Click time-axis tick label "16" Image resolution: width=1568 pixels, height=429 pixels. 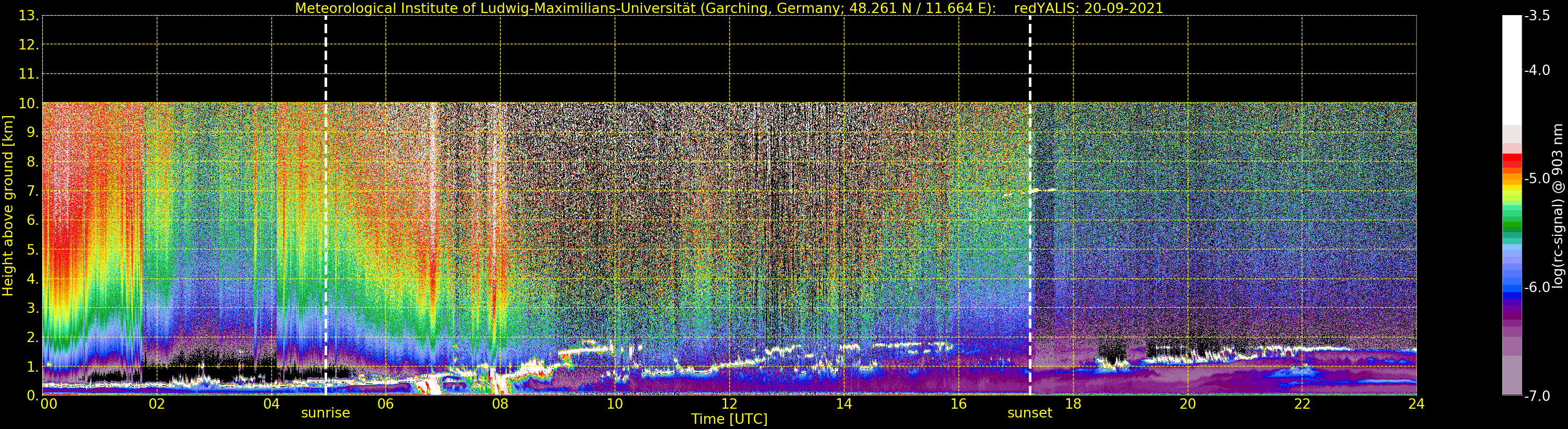[x=959, y=403]
